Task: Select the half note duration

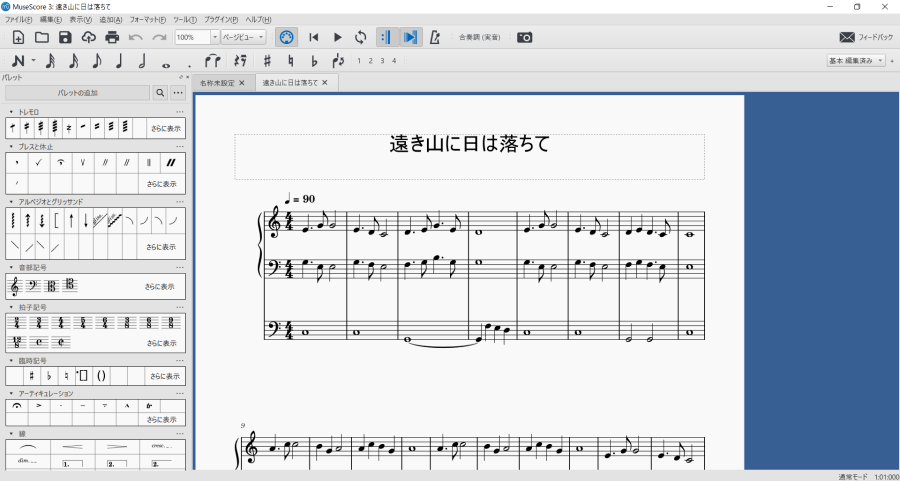Action: 142,60
